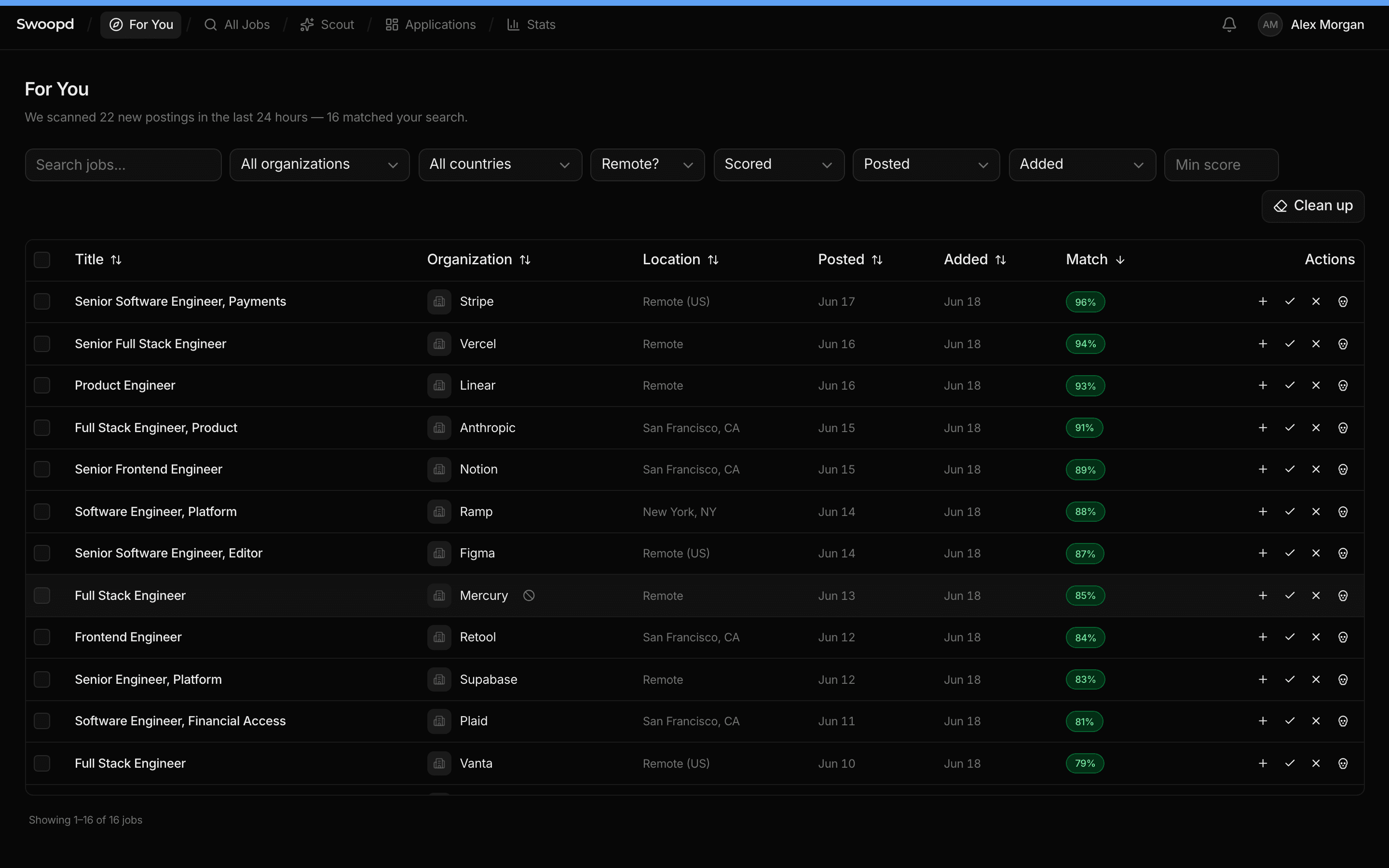1389x868 pixels.
Task: Click the plus icon in the Supabase row
Action: (1263, 679)
